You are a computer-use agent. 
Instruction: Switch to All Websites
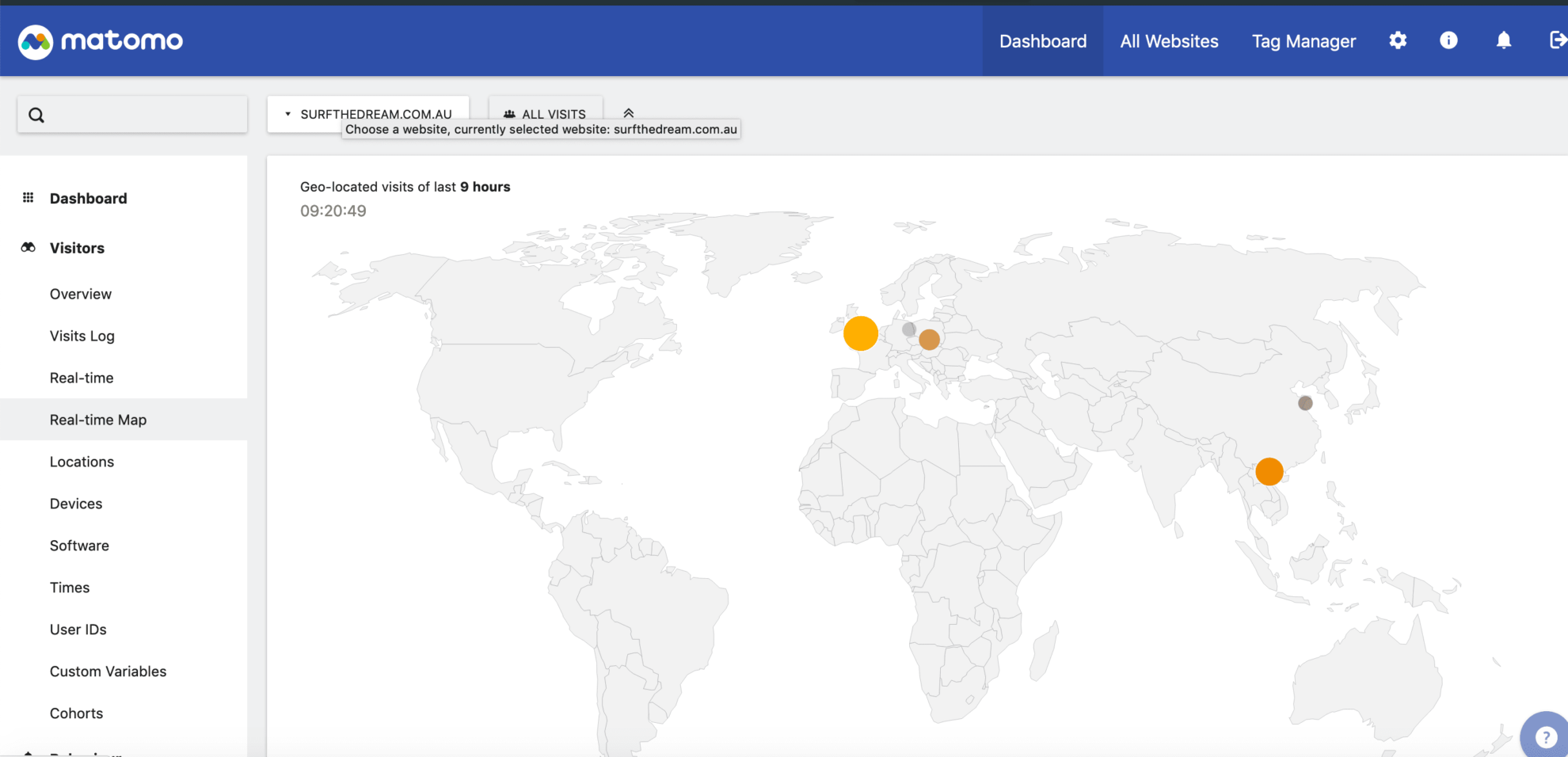coord(1169,40)
